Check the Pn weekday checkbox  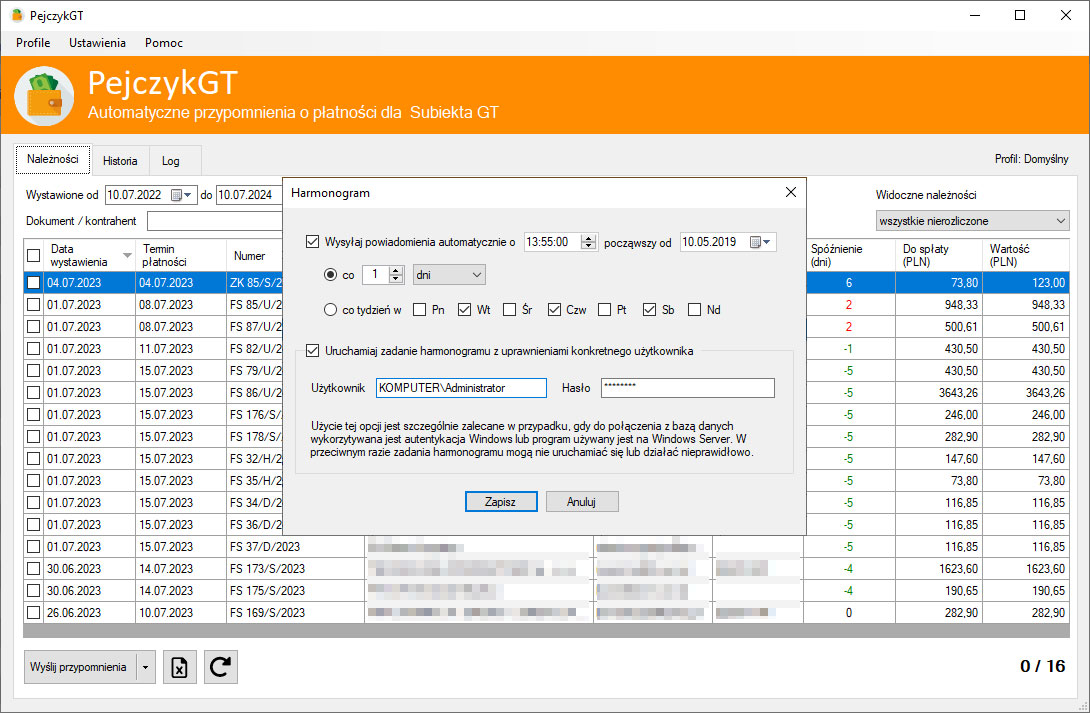(x=419, y=310)
